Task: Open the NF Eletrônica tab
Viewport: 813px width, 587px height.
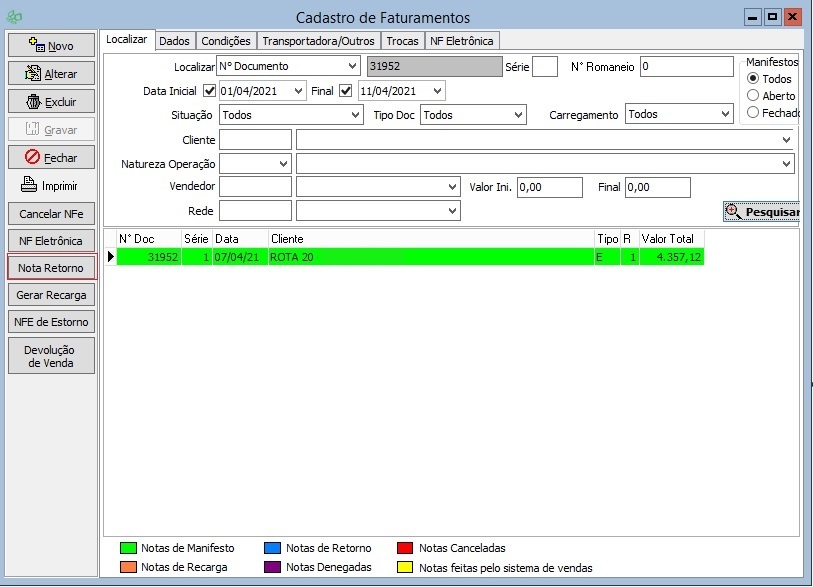Action: pyautogui.click(x=461, y=41)
